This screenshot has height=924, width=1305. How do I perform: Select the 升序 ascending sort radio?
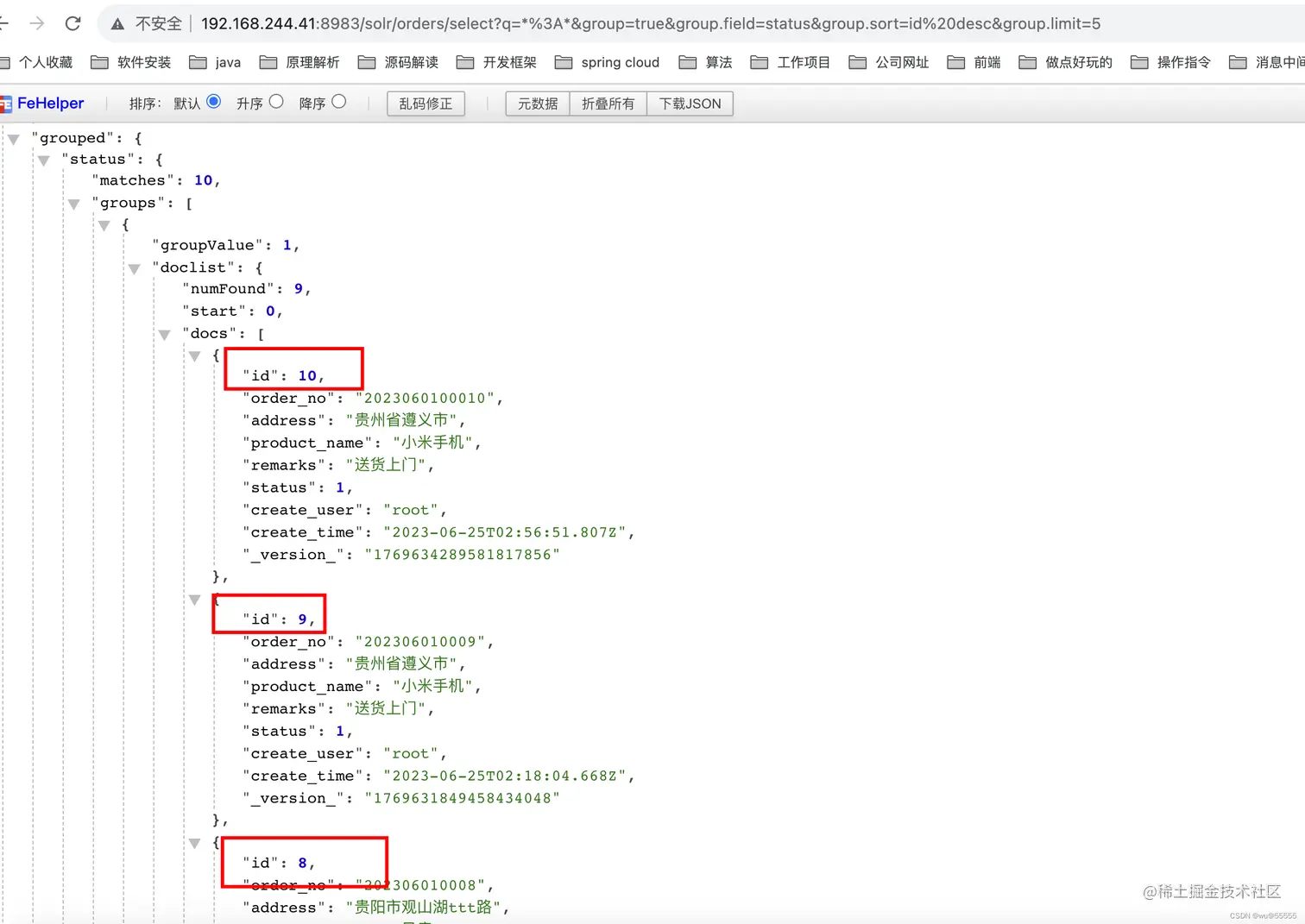point(276,102)
